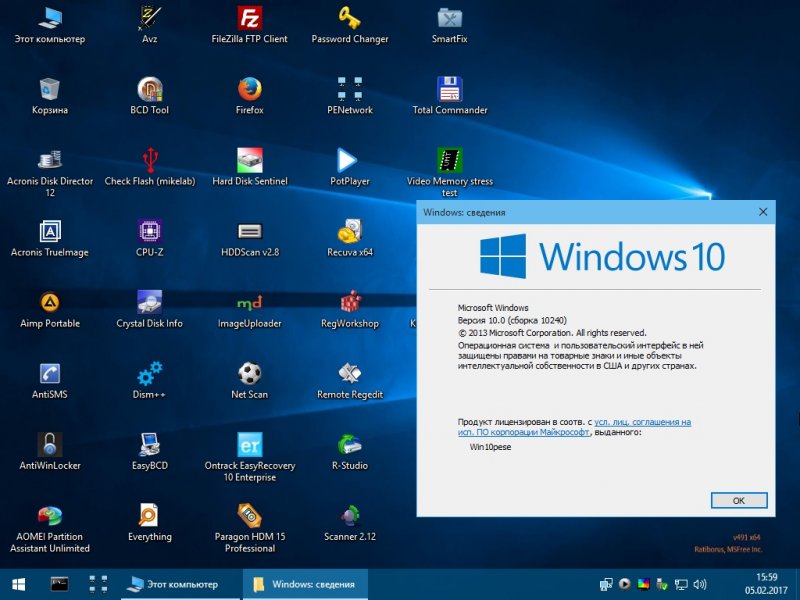800x600 pixels.
Task: Open the Windows Start button
Action: [x=19, y=584]
